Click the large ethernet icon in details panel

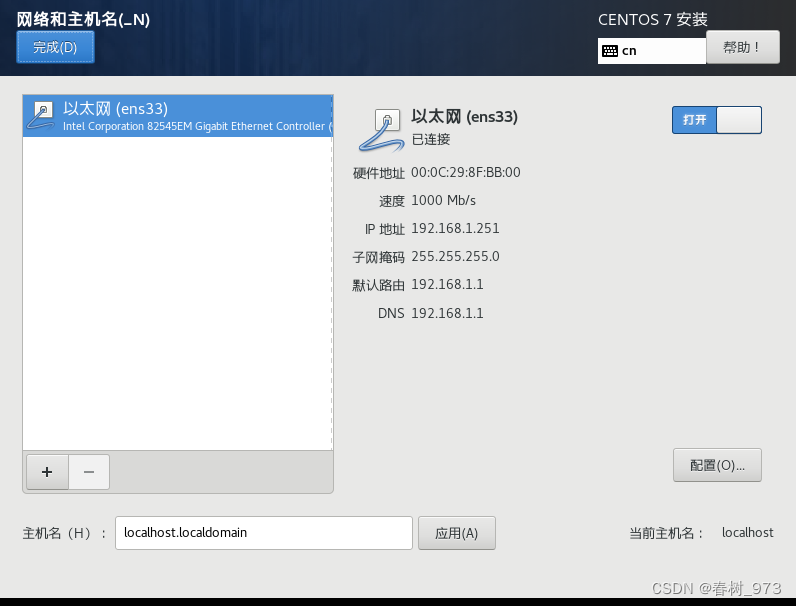[x=382, y=130]
